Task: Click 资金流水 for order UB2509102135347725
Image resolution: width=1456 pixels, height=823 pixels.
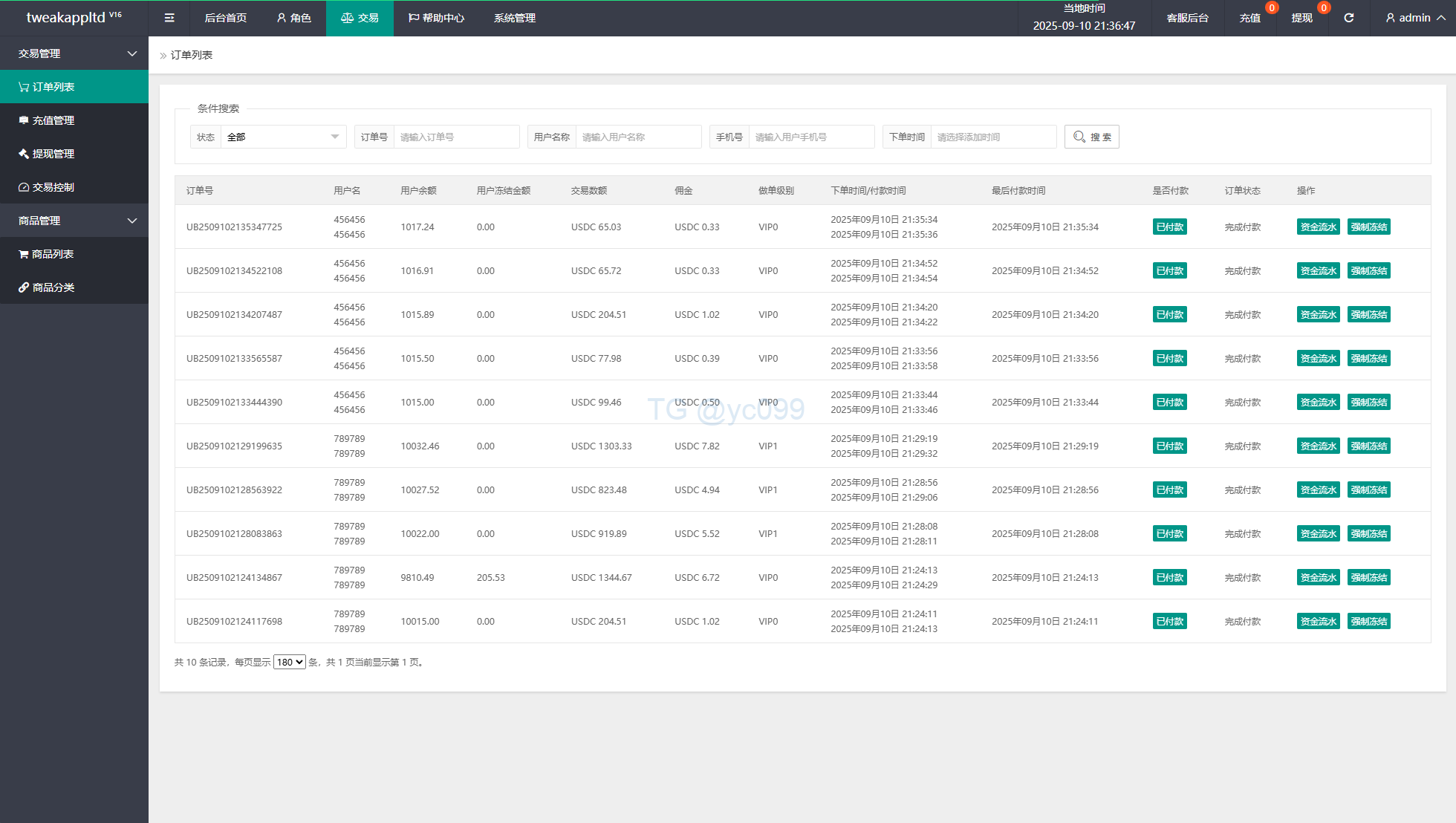Action: tap(1318, 227)
